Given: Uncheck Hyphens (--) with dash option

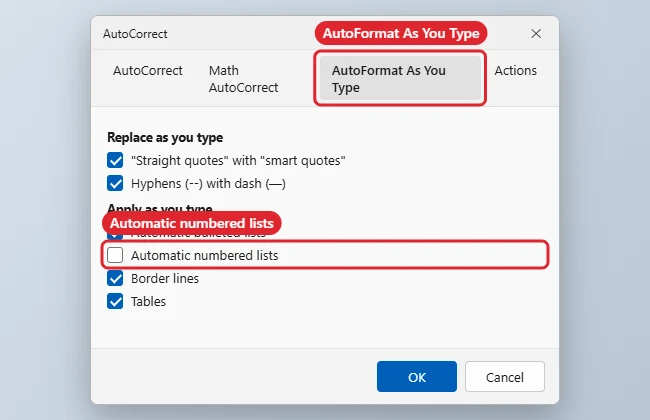Looking at the screenshot, I should pos(115,183).
